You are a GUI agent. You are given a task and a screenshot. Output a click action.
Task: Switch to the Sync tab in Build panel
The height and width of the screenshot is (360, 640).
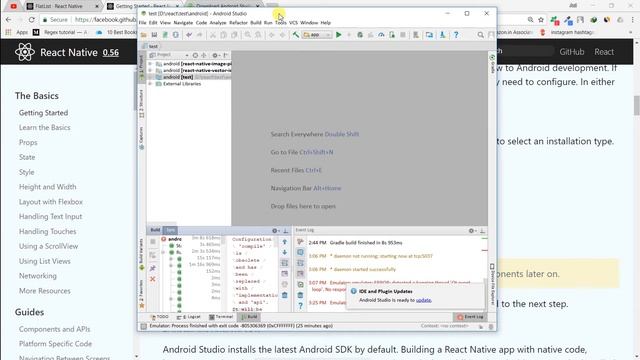(x=170, y=230)
